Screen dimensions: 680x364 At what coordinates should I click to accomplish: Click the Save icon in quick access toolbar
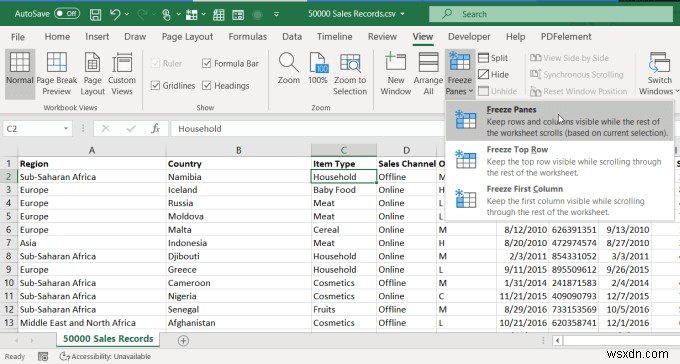[95, 14]
